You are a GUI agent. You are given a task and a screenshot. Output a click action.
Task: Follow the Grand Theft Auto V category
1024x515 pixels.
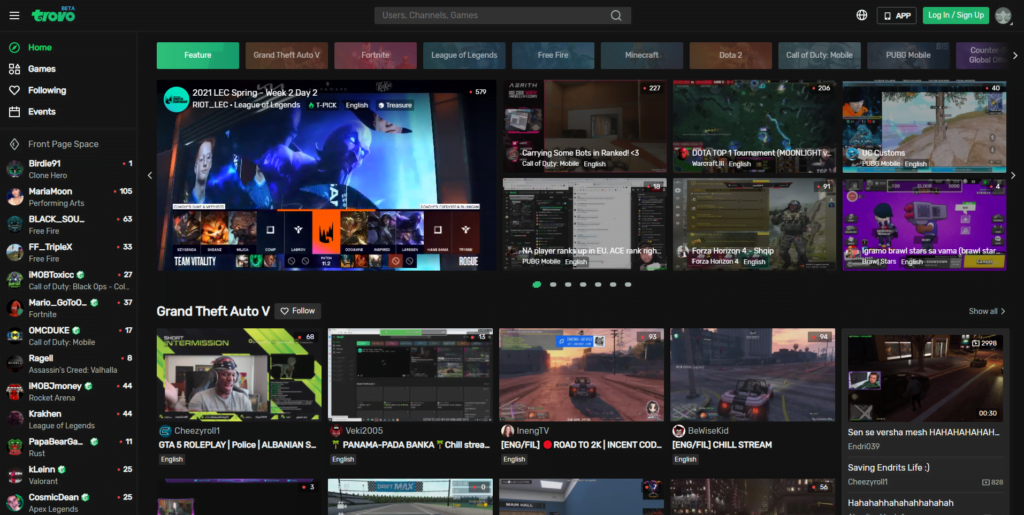tap(297, 311)
